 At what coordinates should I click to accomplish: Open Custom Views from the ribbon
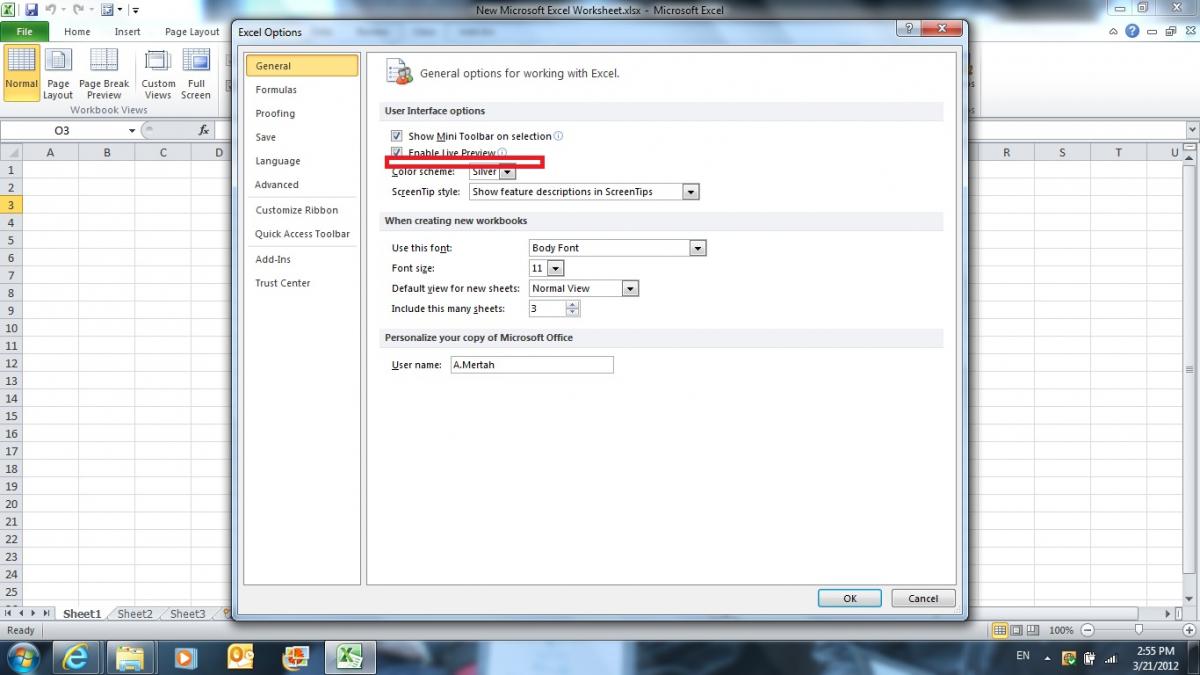point(158,73)
